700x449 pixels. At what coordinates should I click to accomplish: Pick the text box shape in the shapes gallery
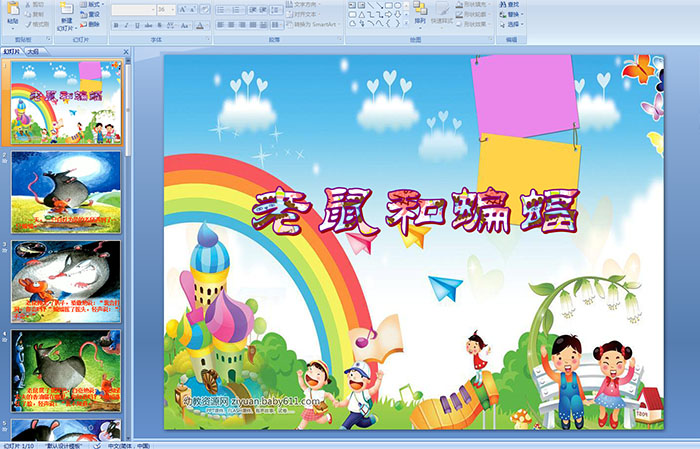coord(352,5)
